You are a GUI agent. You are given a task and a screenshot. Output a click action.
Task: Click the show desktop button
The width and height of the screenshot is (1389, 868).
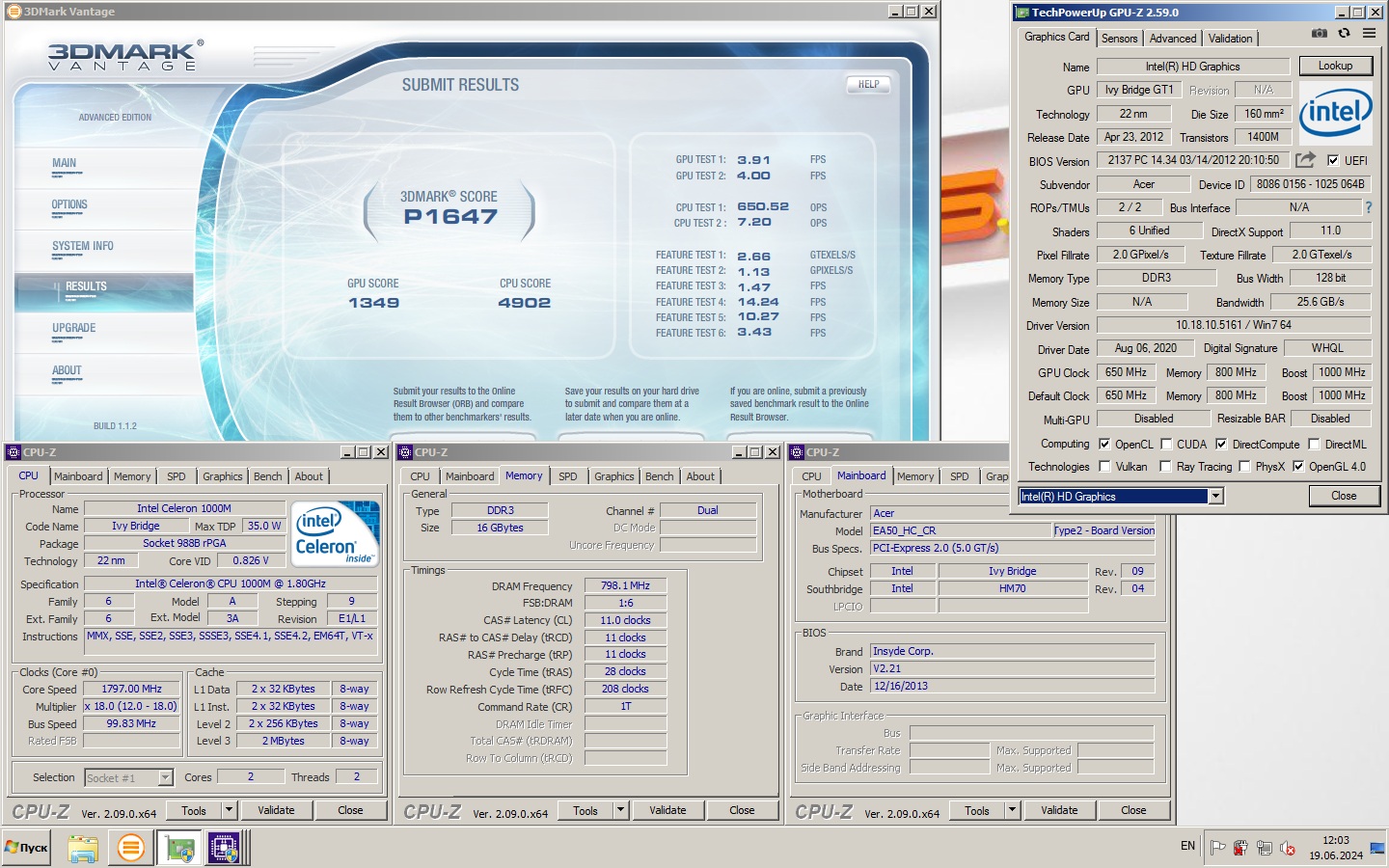click(x=1376, y=848)
